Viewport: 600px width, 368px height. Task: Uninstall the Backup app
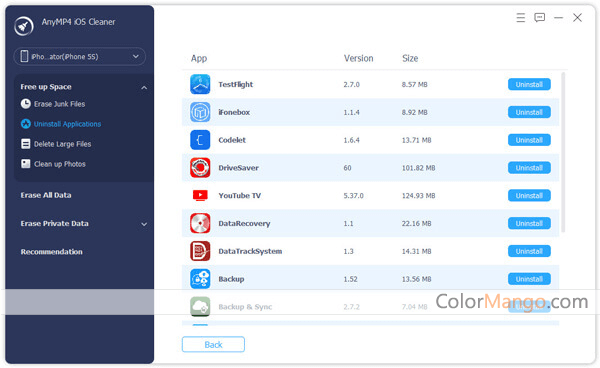[x=529, y=279]
